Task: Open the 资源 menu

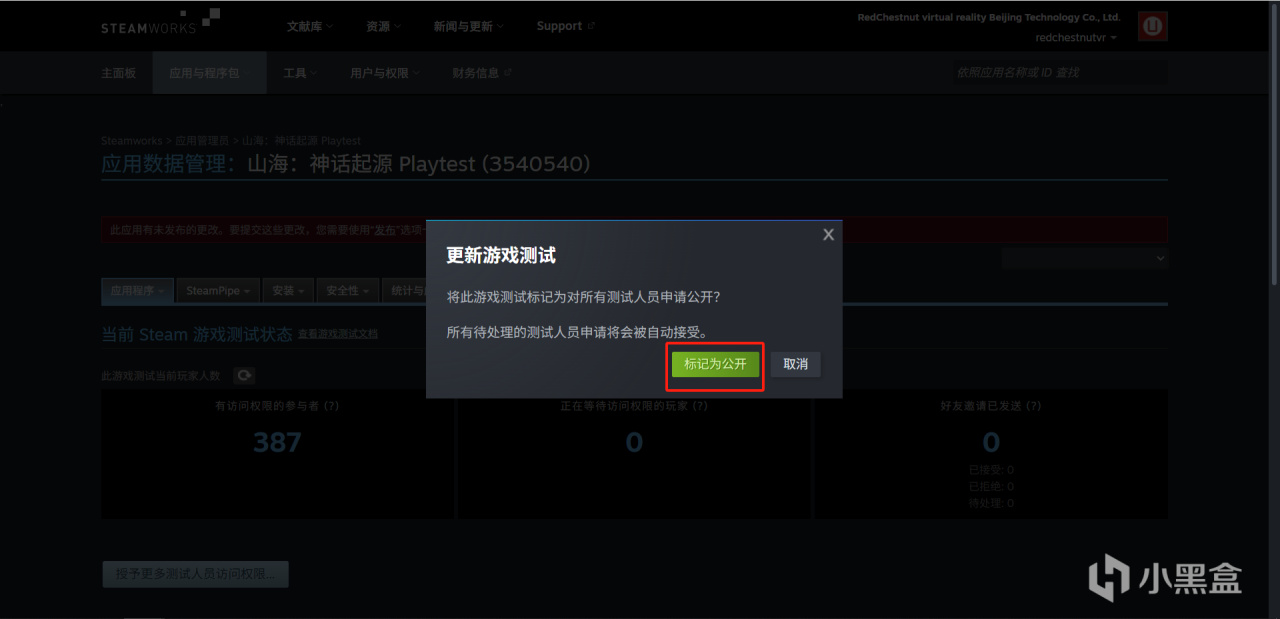Action: click(384, 26)
